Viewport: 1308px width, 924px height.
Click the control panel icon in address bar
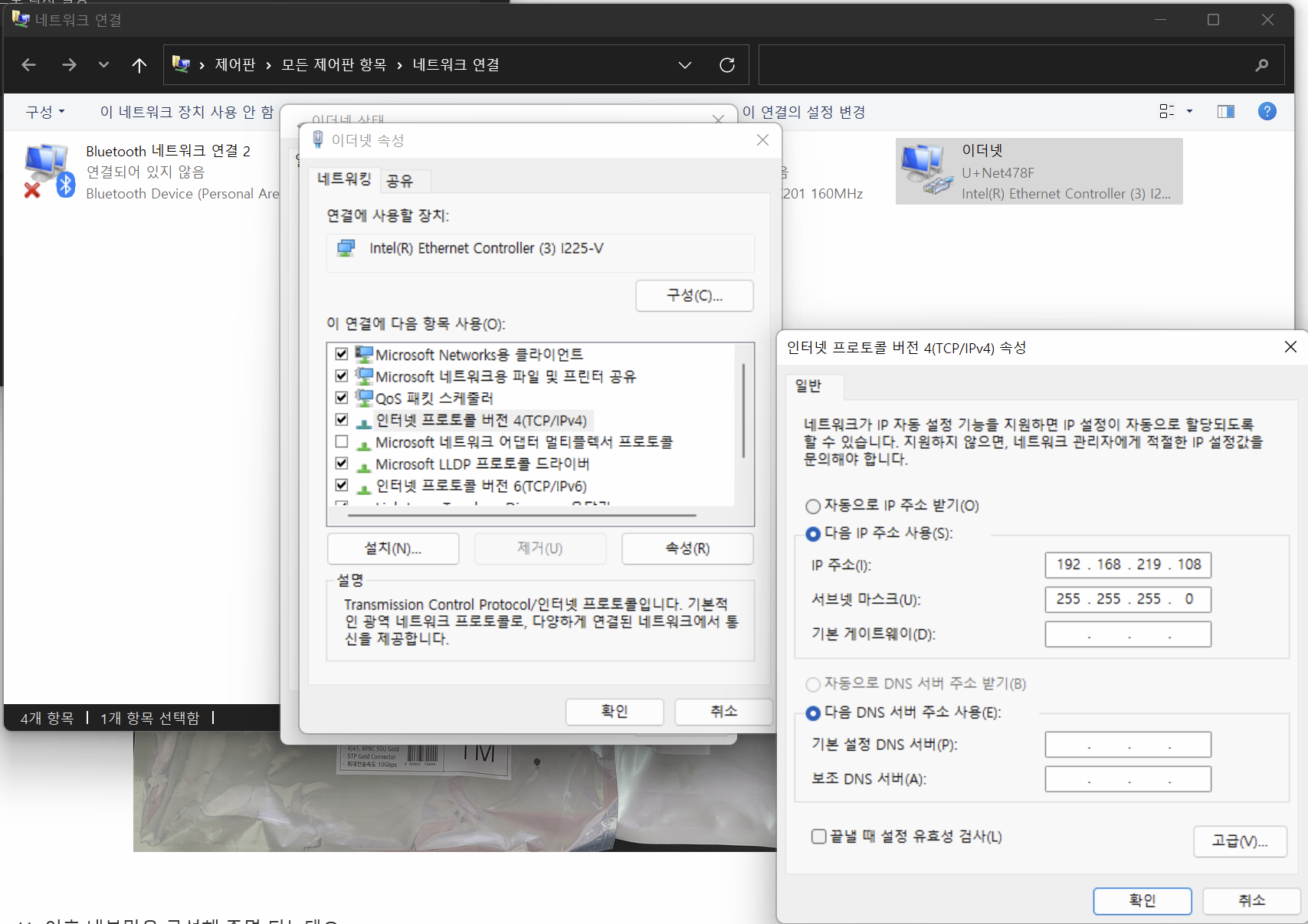click(x=181, y=64)
